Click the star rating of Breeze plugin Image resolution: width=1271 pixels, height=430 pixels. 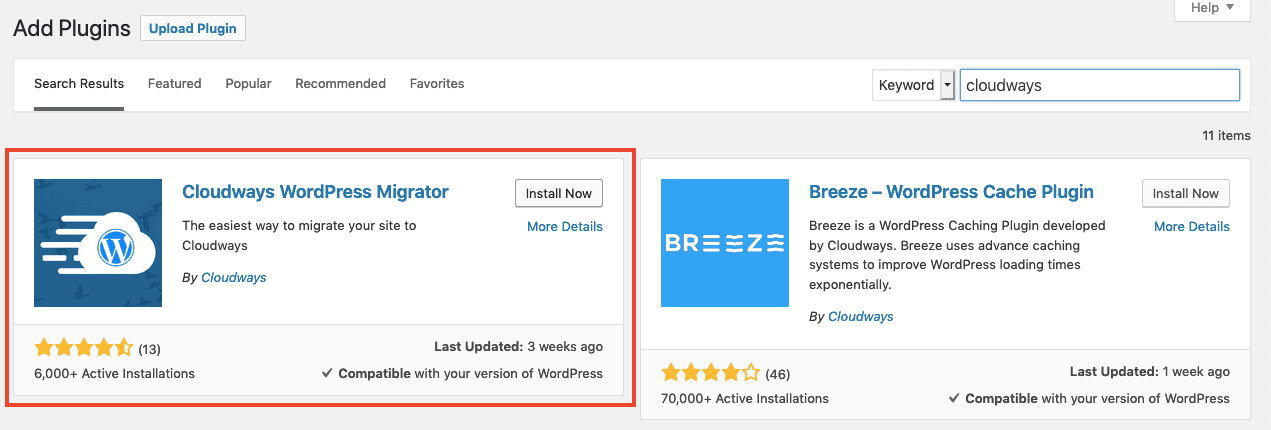(710, 374)
